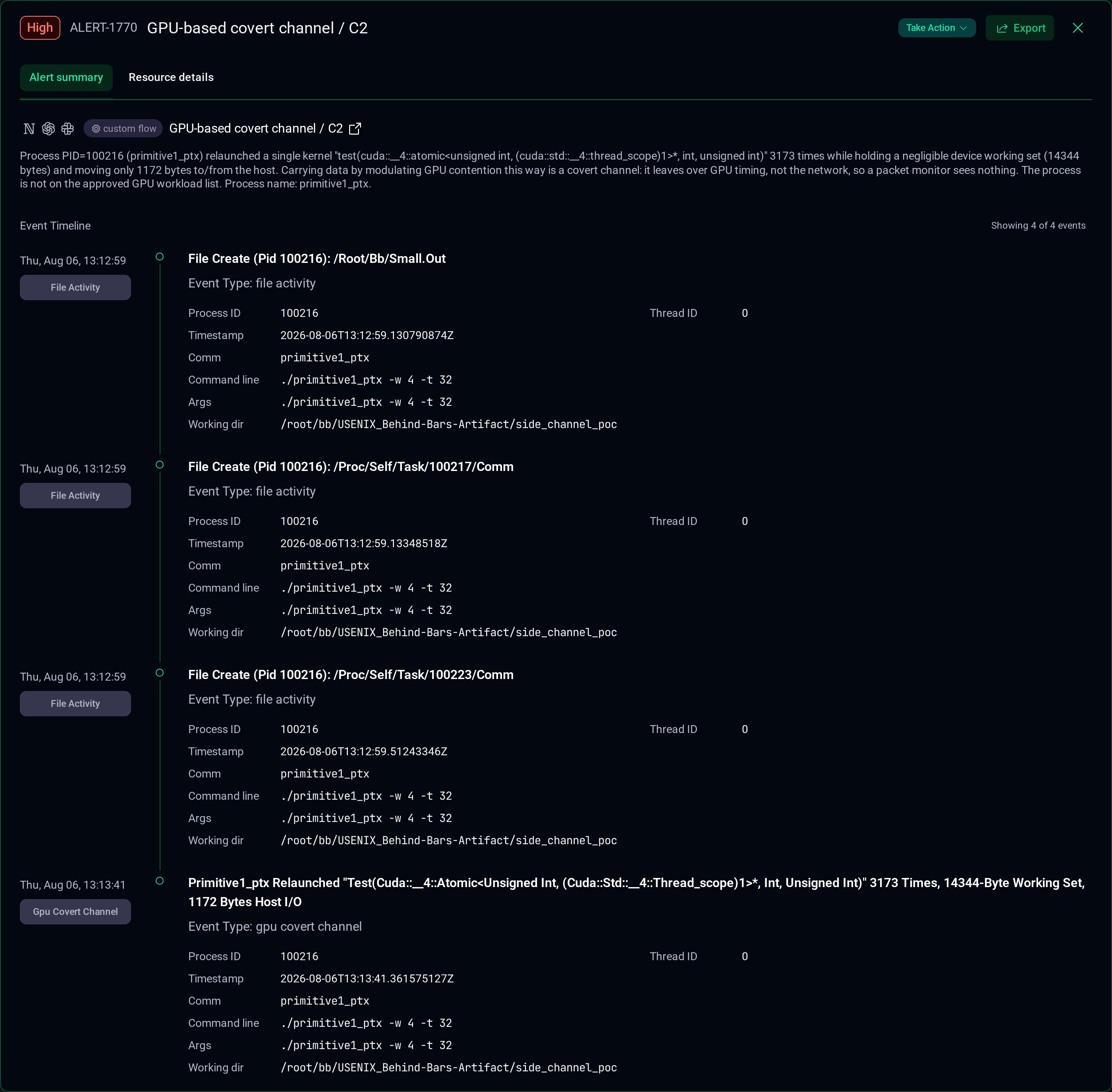The height and width of the screenshot is (1092, 1112).
Task: Click the Notion integration icon
Action: tap(29, 129)
